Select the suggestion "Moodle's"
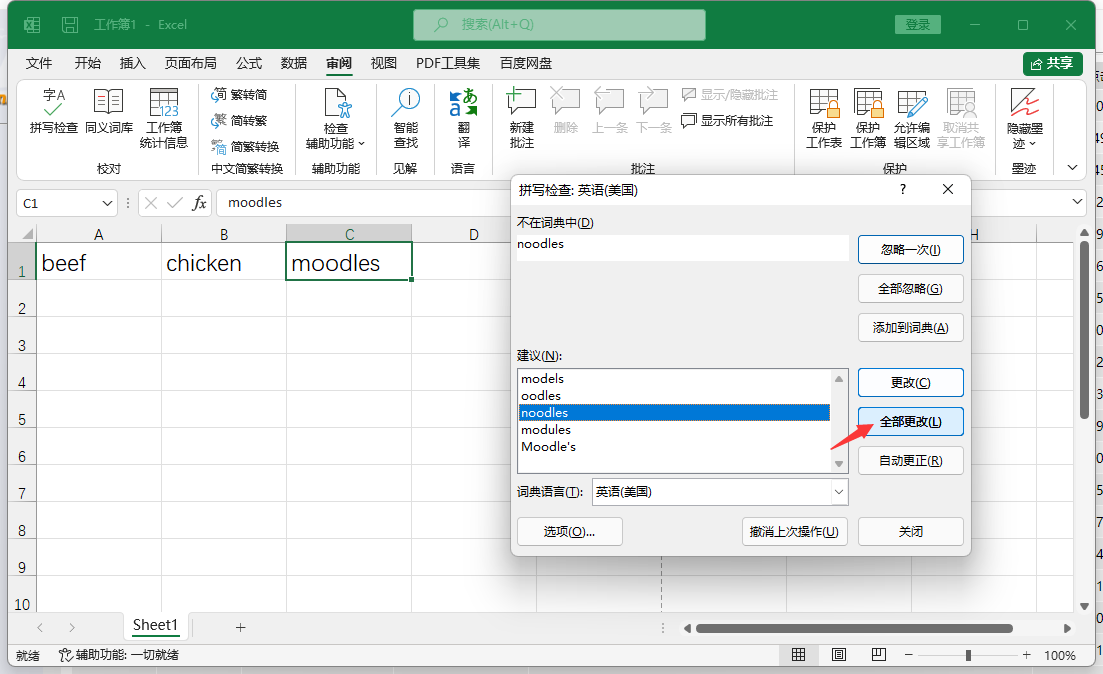The height and width of the screenshot is (674, 1103). pos(674,446)
